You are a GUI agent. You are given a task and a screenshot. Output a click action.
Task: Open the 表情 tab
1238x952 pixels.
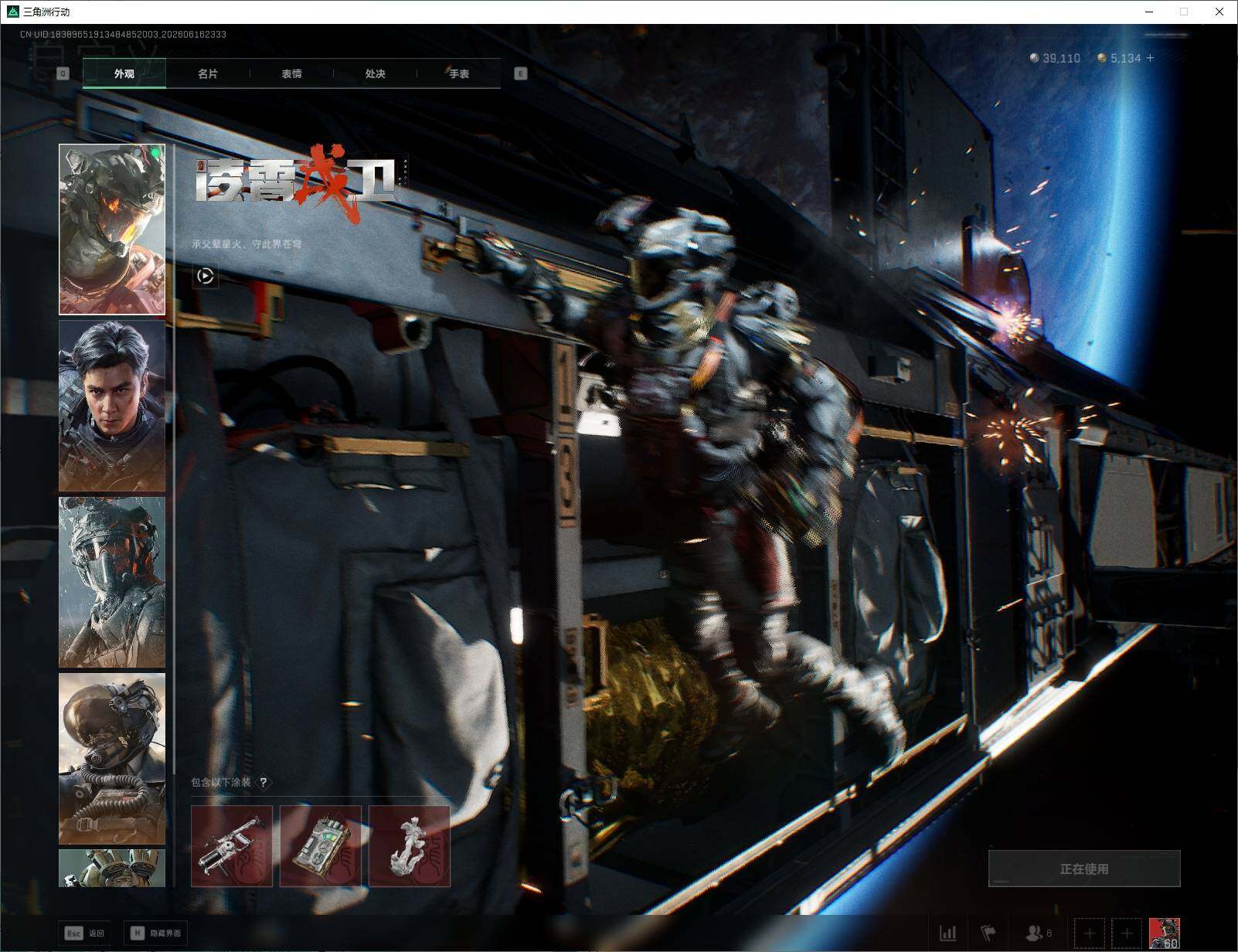tap(291, 73)
